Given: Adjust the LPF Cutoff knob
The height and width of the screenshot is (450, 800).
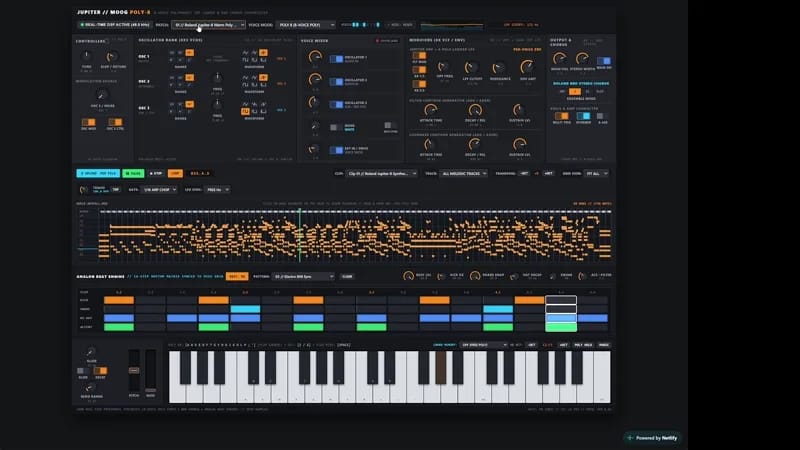Looking at the screenshot, I should (x=471, y=67).
